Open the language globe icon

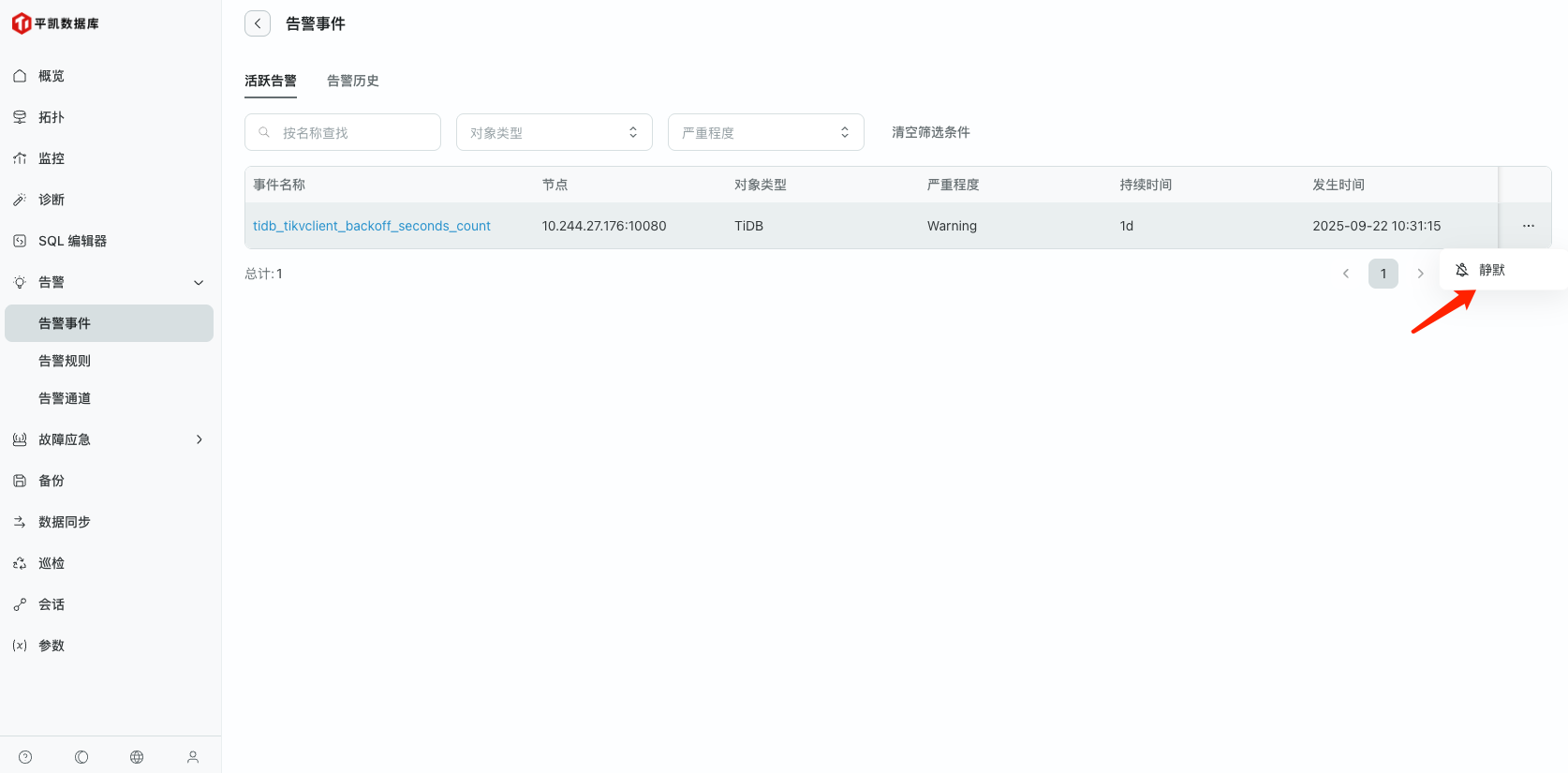click(137, 757)
